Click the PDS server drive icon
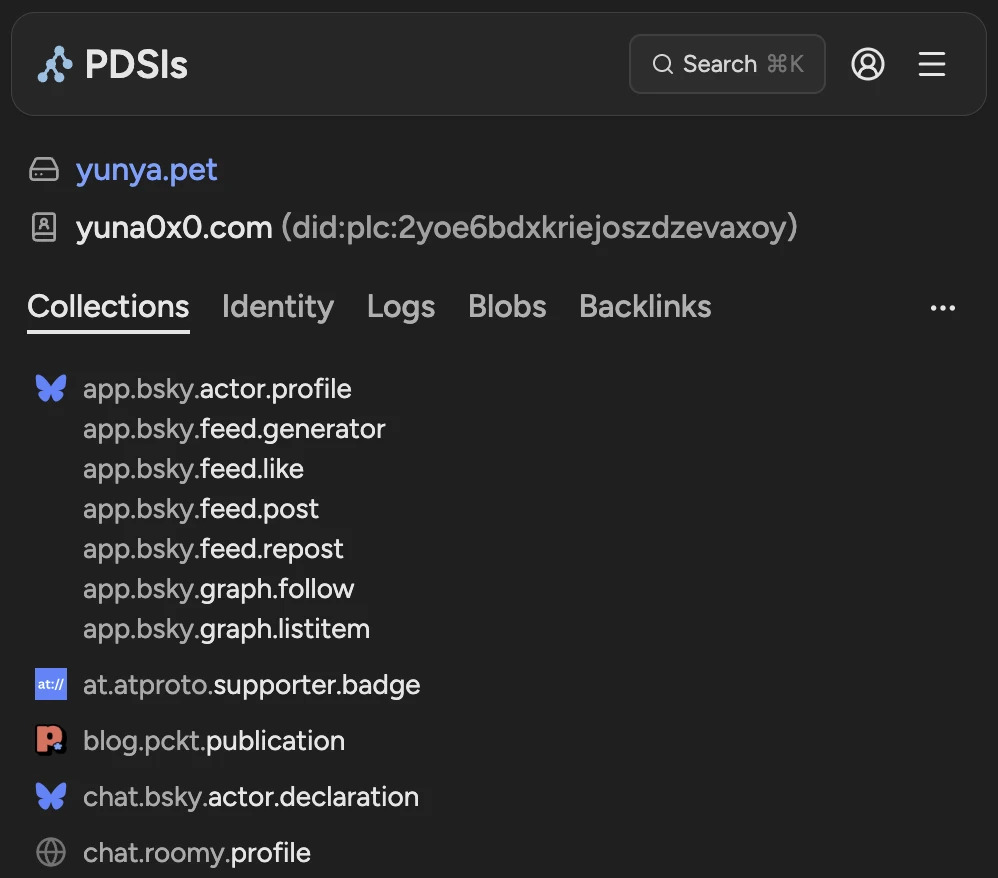 click(x=44, y=170)
